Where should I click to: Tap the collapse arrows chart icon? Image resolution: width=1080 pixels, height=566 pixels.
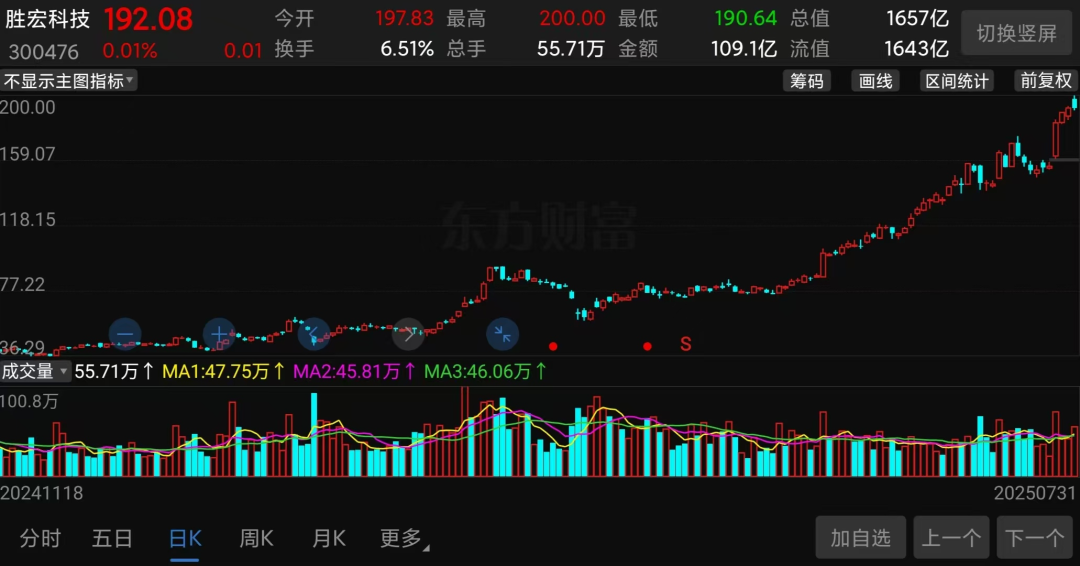(502, 335)
